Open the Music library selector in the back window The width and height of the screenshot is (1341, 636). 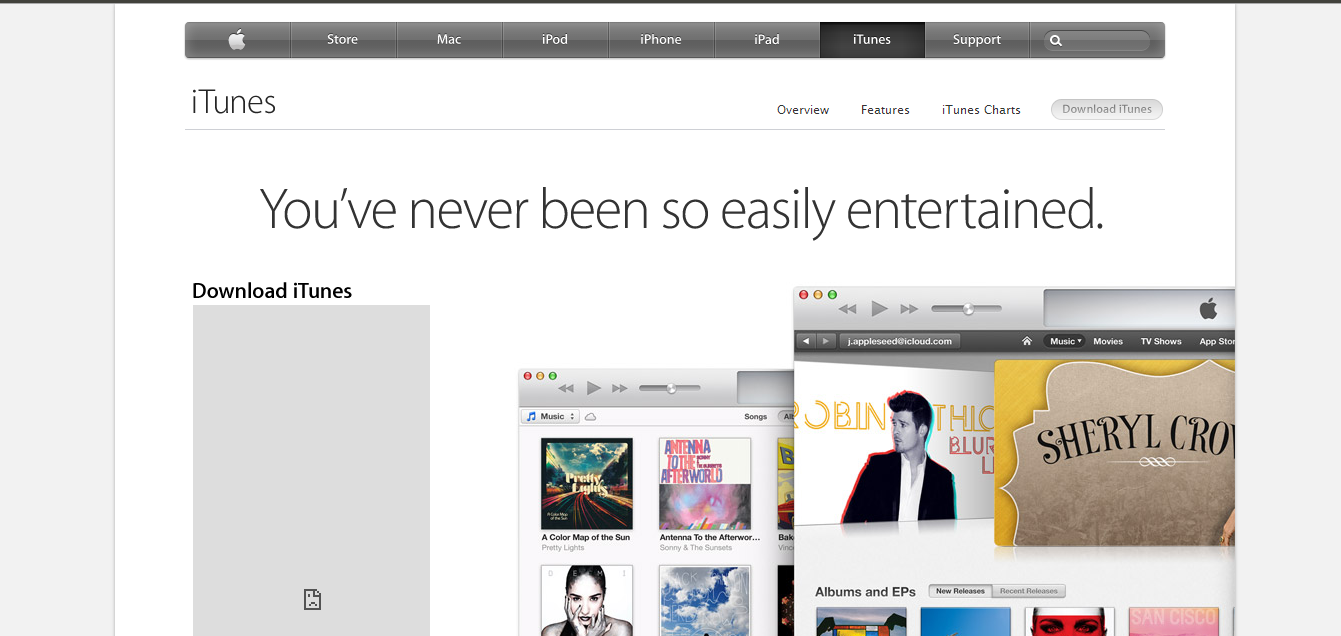click(551, 416)
